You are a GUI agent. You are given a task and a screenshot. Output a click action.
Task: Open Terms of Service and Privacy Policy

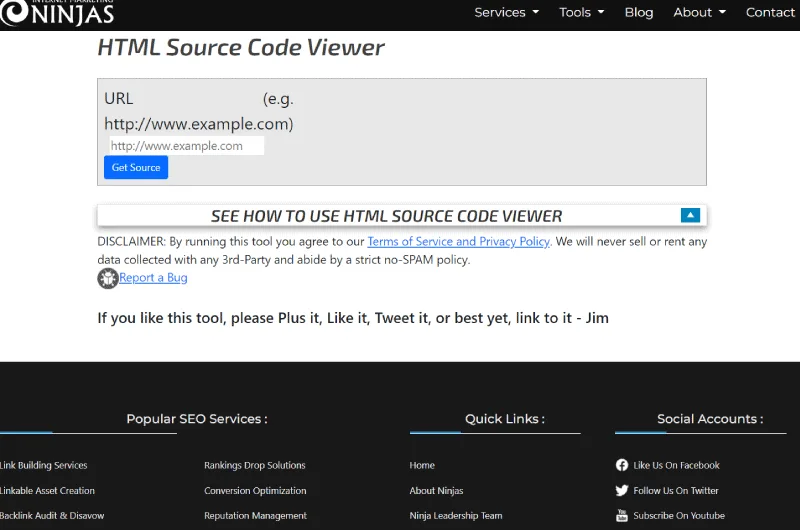click(458, 241)
